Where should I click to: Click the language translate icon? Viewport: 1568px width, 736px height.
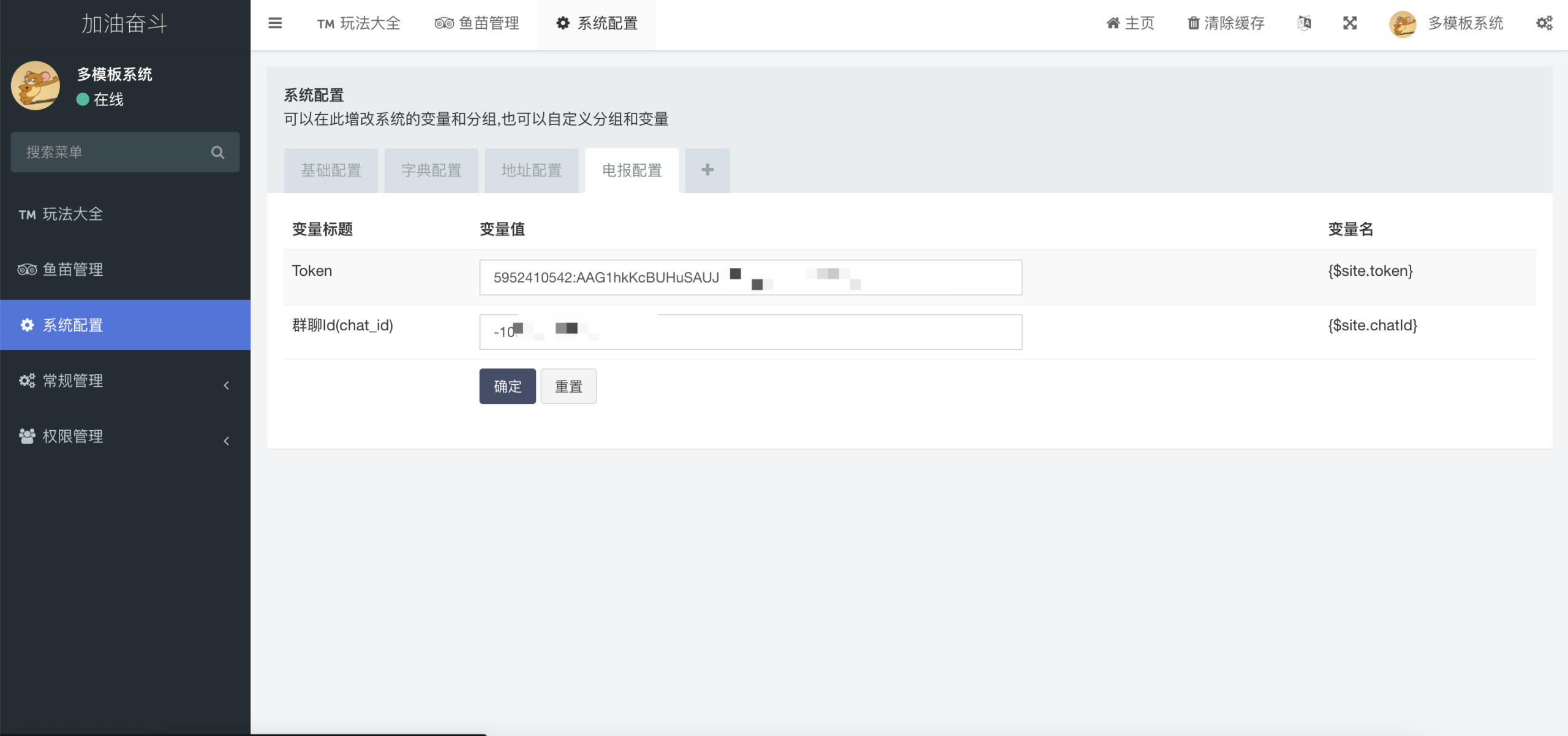click(x=1304, y=23)
